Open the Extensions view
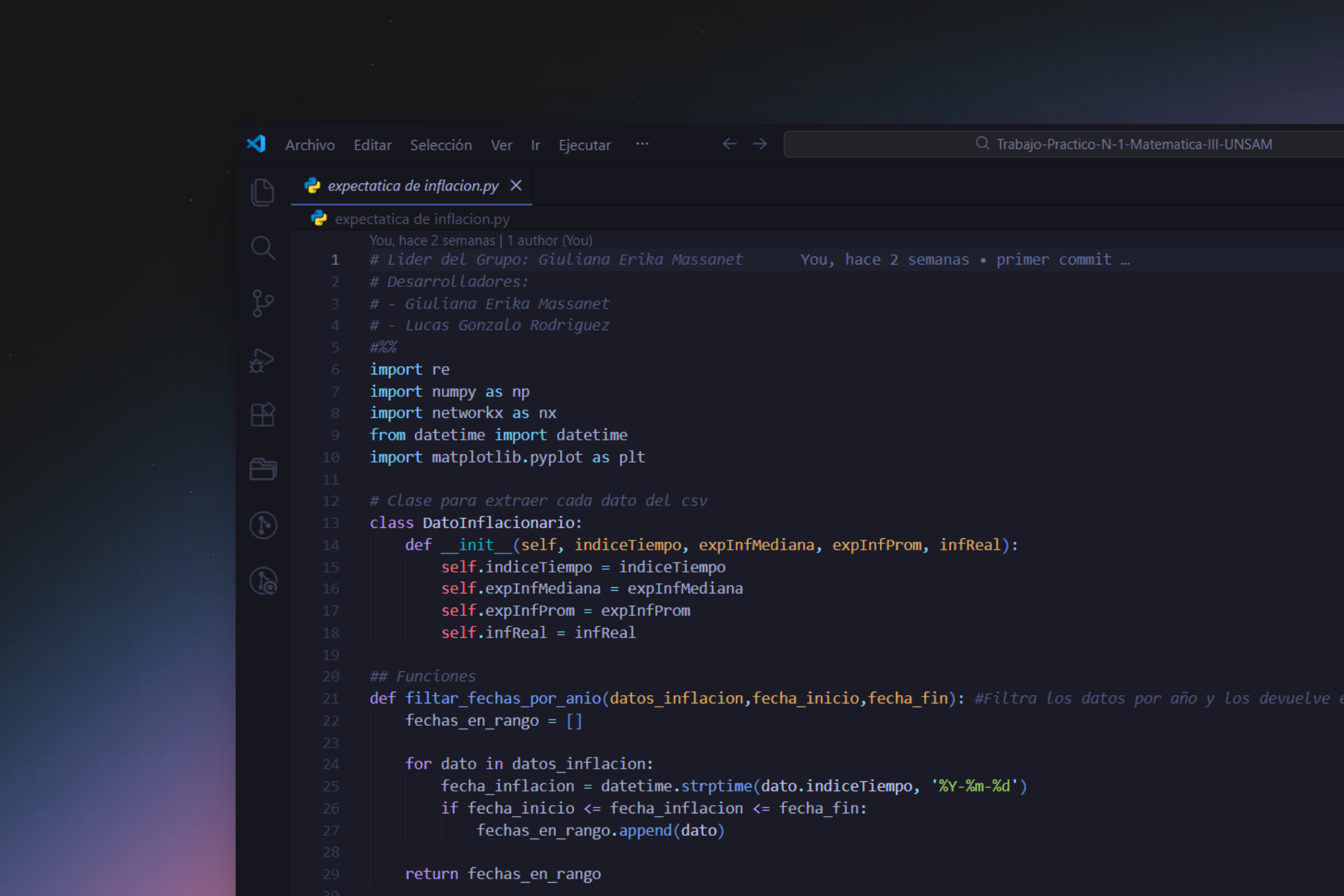1344x896 pixels. [262, 414]
